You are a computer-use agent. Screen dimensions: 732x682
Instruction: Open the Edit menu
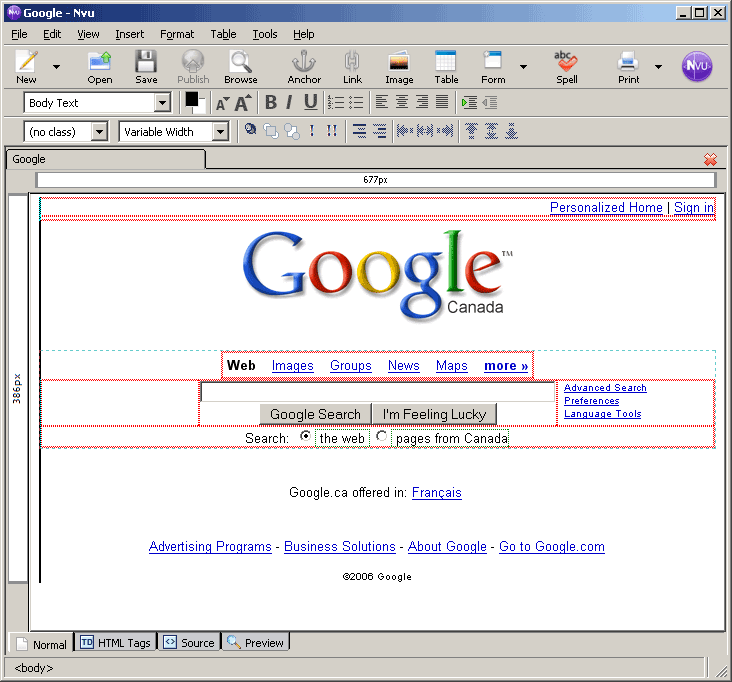52,34
